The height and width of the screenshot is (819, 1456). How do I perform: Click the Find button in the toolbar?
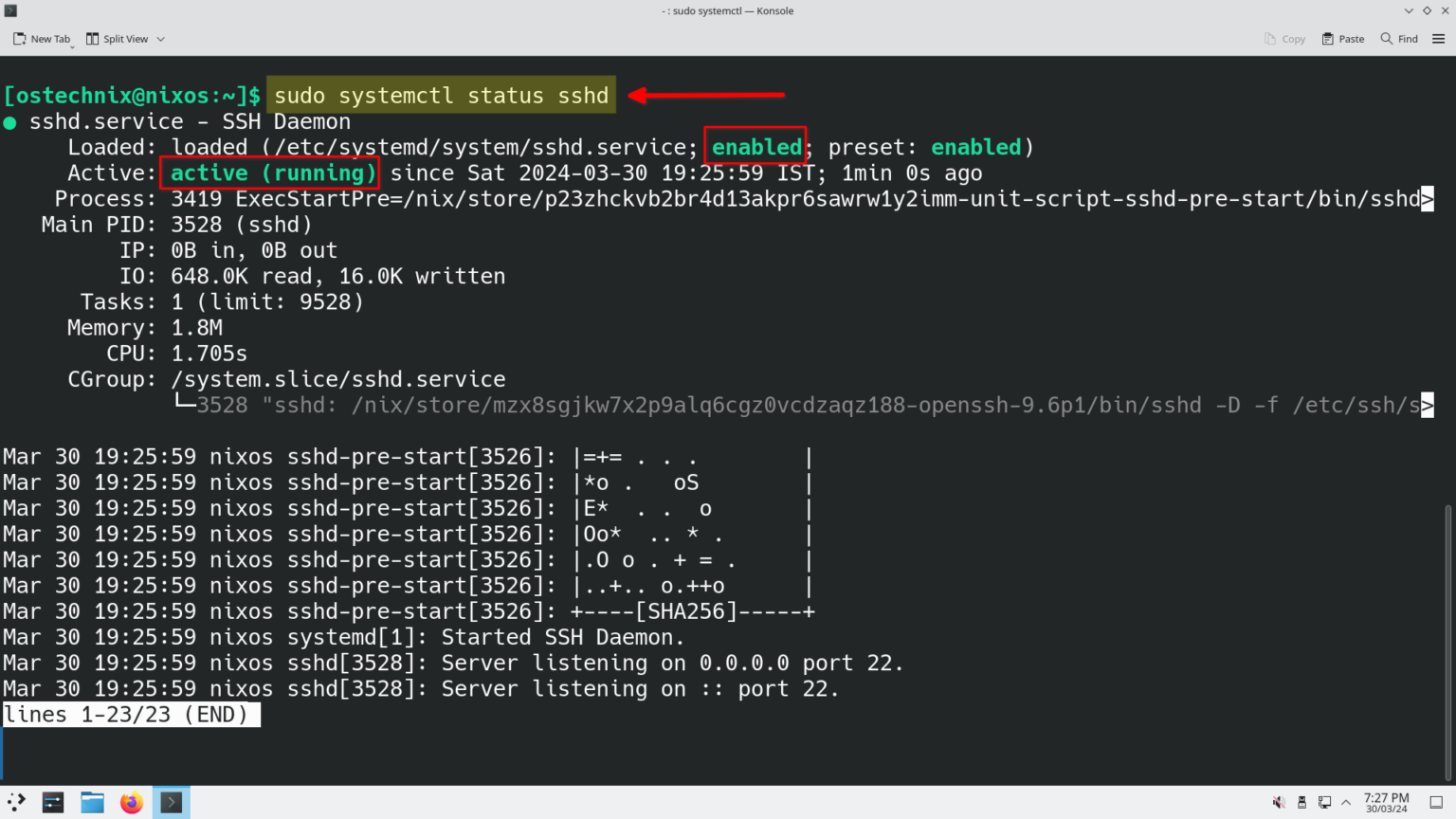tap(1399, 39)
